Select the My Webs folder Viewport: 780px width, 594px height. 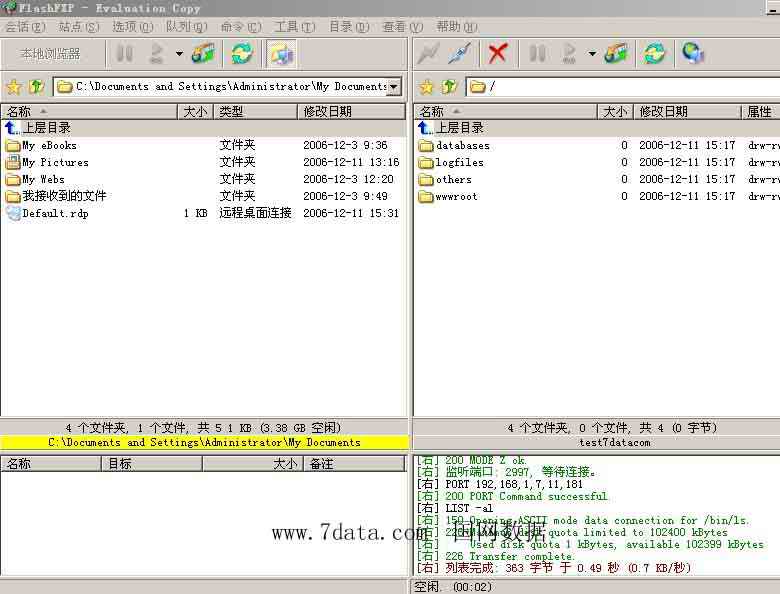(x=203, y=179)
